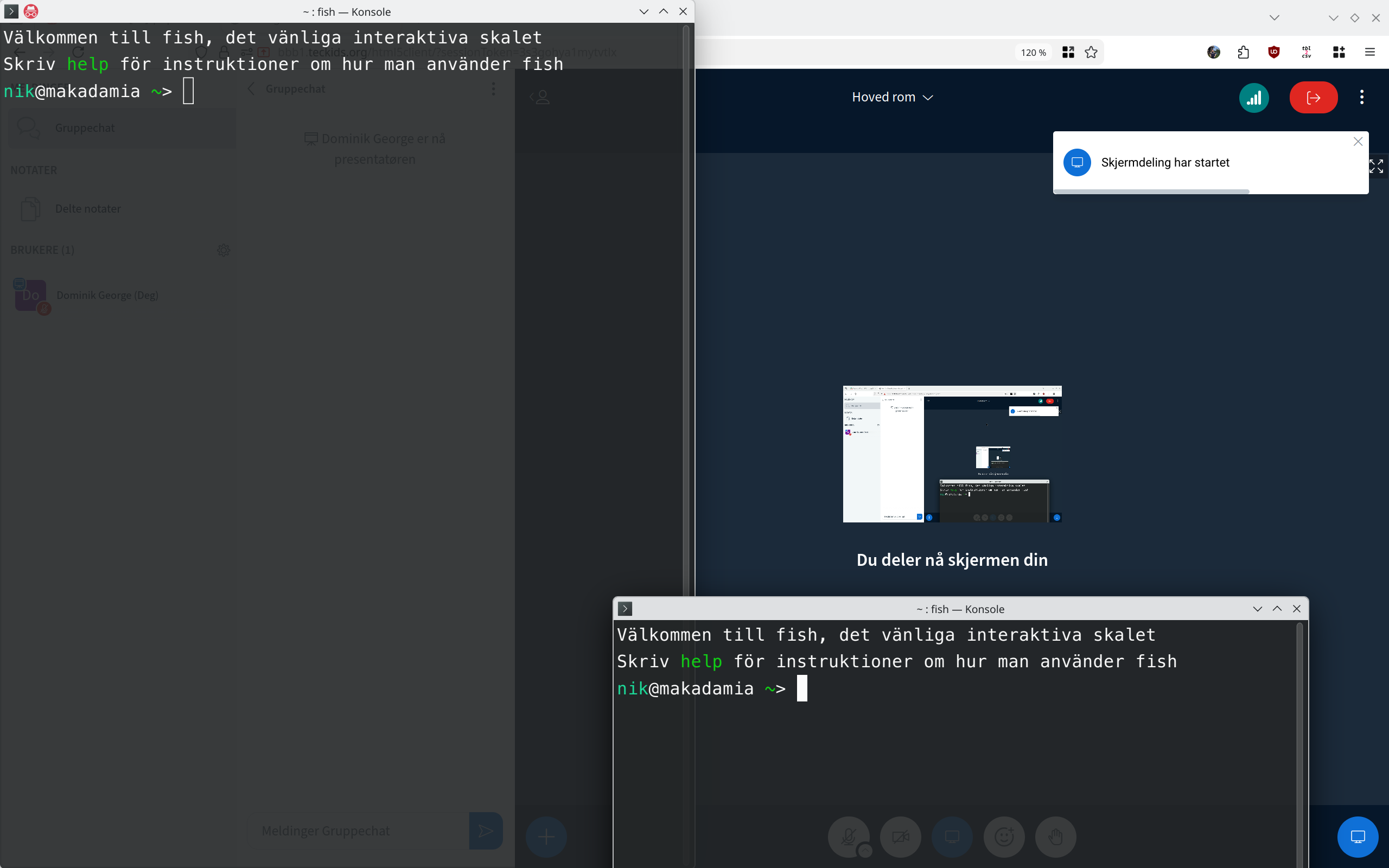The width and height of the screenshot is (1389, 868).
Task: Click the notification progress bar
Action: pos(1151,191)
